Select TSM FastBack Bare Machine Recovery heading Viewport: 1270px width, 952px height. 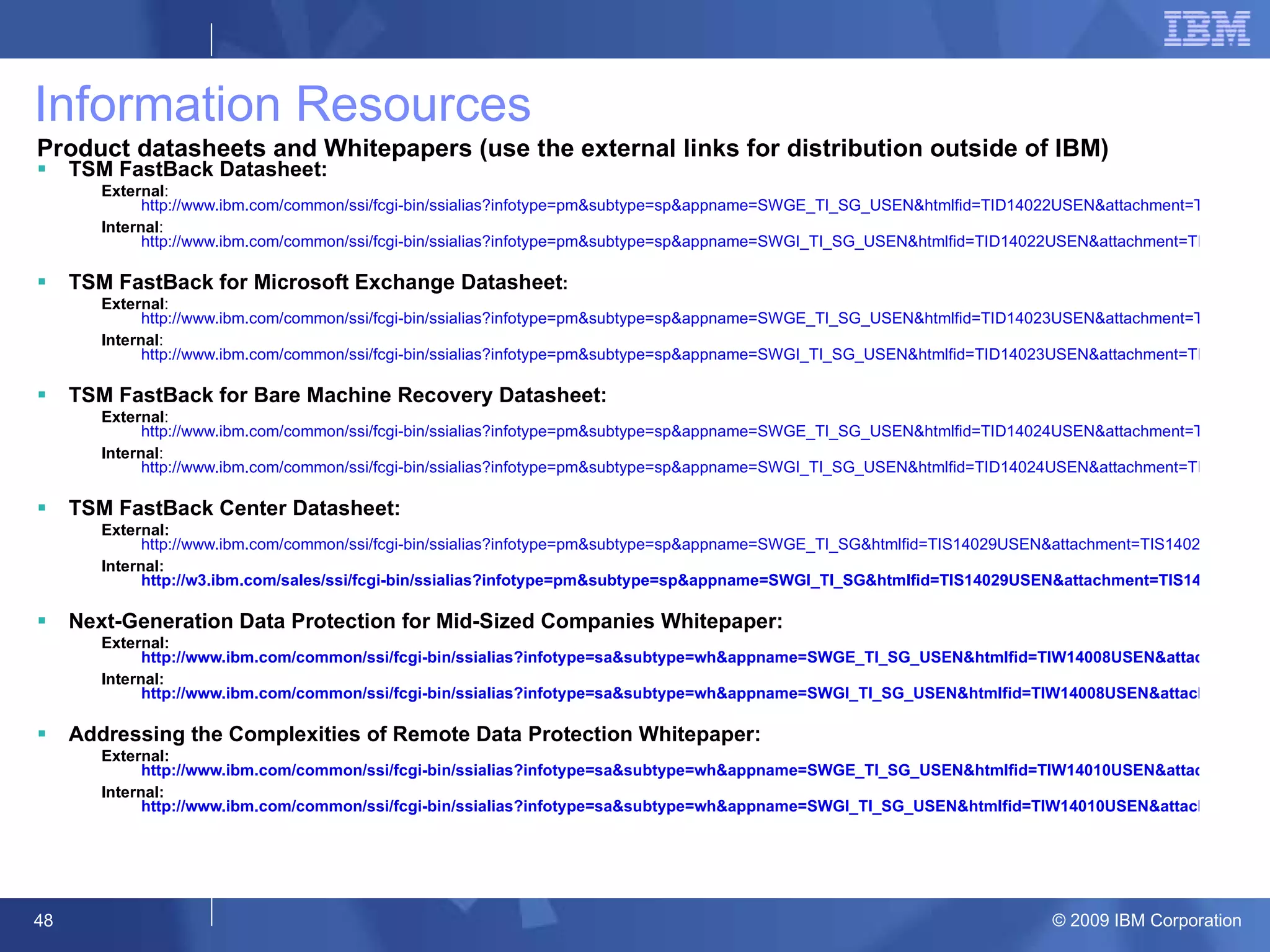pyautogui.click(x=337, y=395)
